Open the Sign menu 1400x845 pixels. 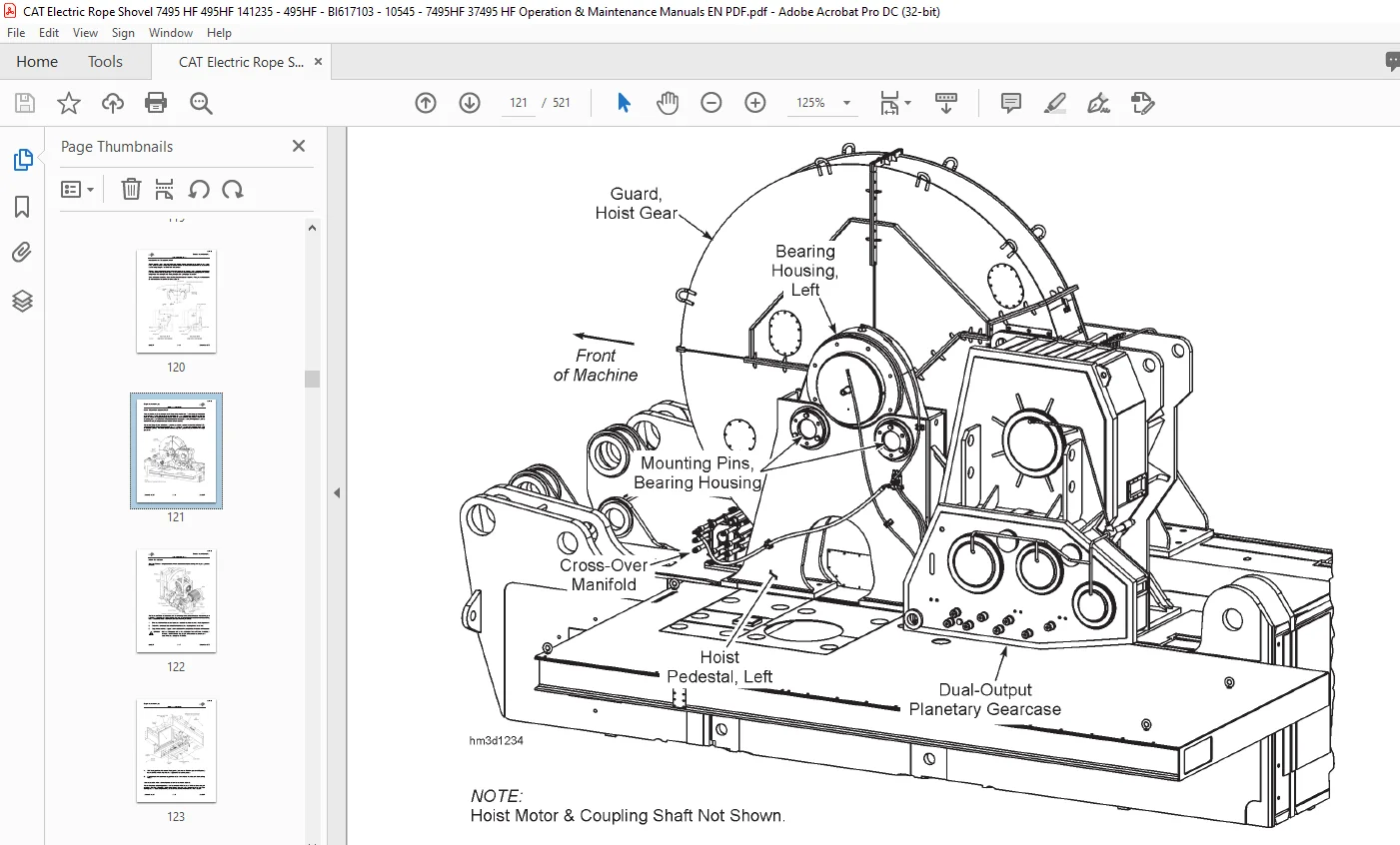123,33
